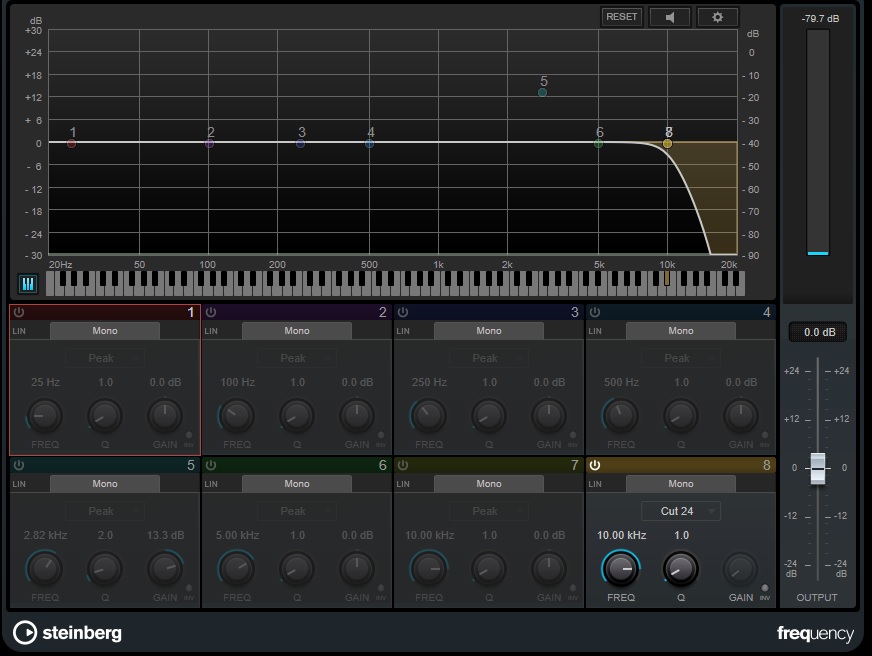Viewport: 872px width, 656px height.
Task: Select EQ node 1 in the graph
Action: (x=71, y=143)
